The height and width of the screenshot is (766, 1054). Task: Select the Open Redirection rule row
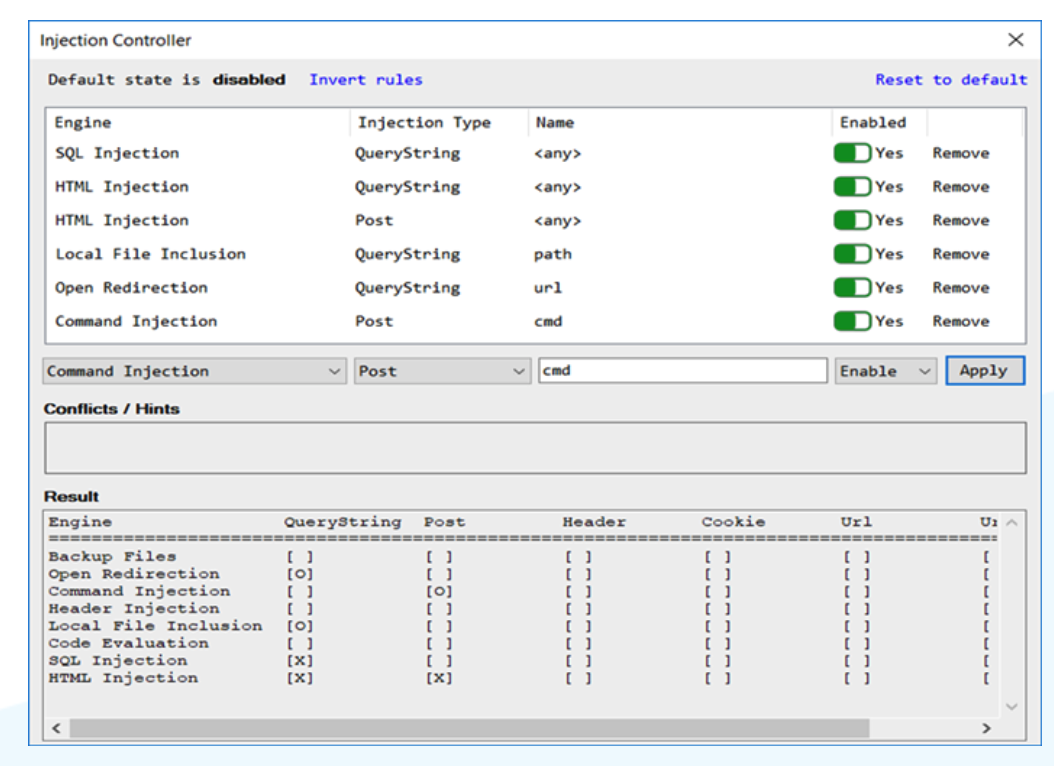[535, 288]
